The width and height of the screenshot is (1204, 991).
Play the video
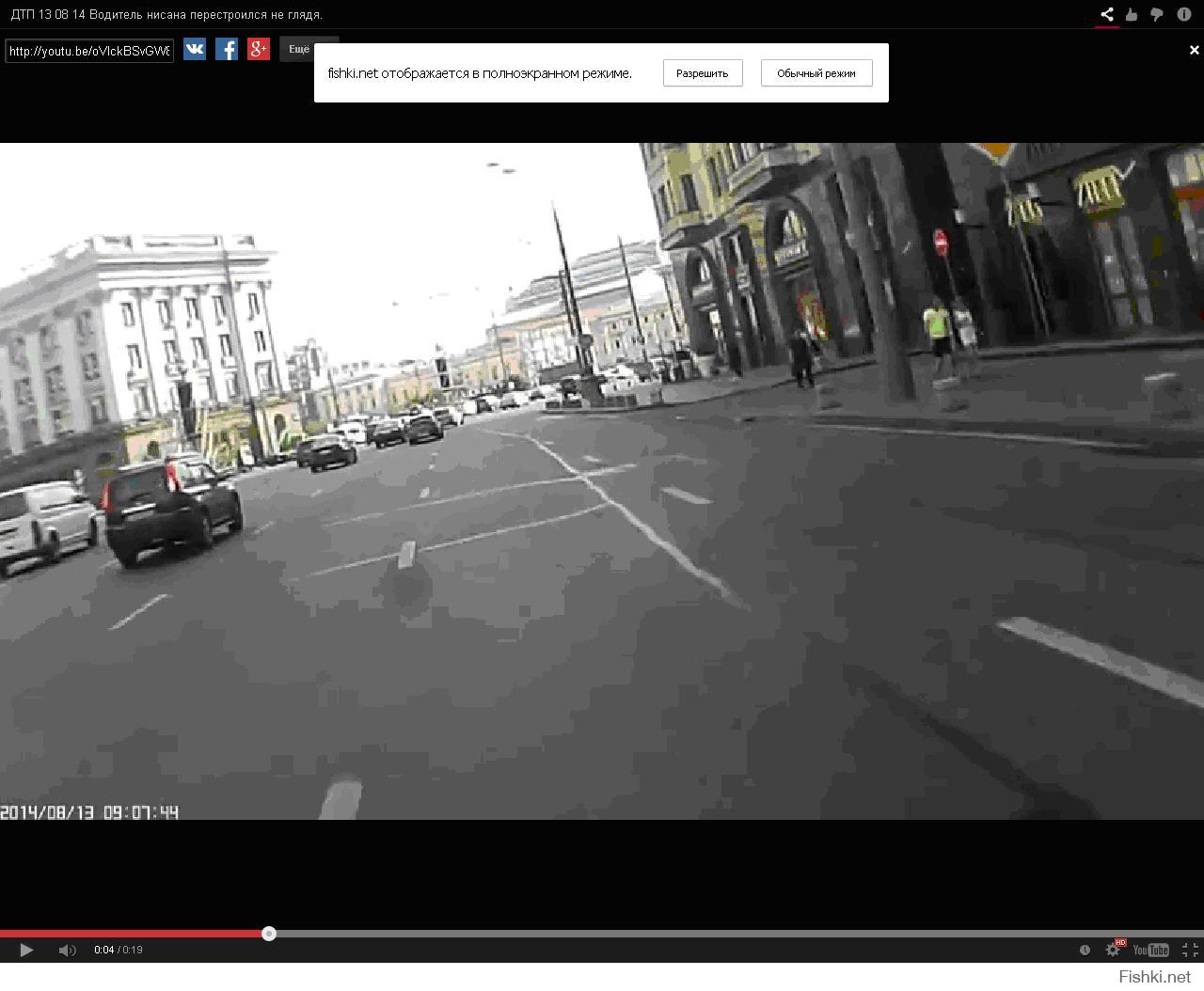[x=26, y=950]
